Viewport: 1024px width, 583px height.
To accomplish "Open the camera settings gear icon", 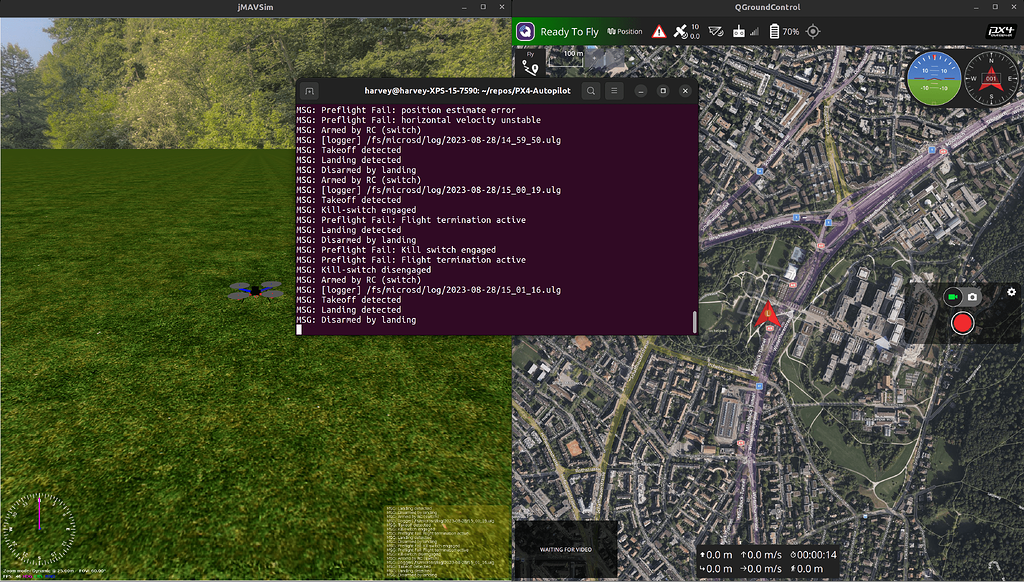I will click(x=1011, y=292).
